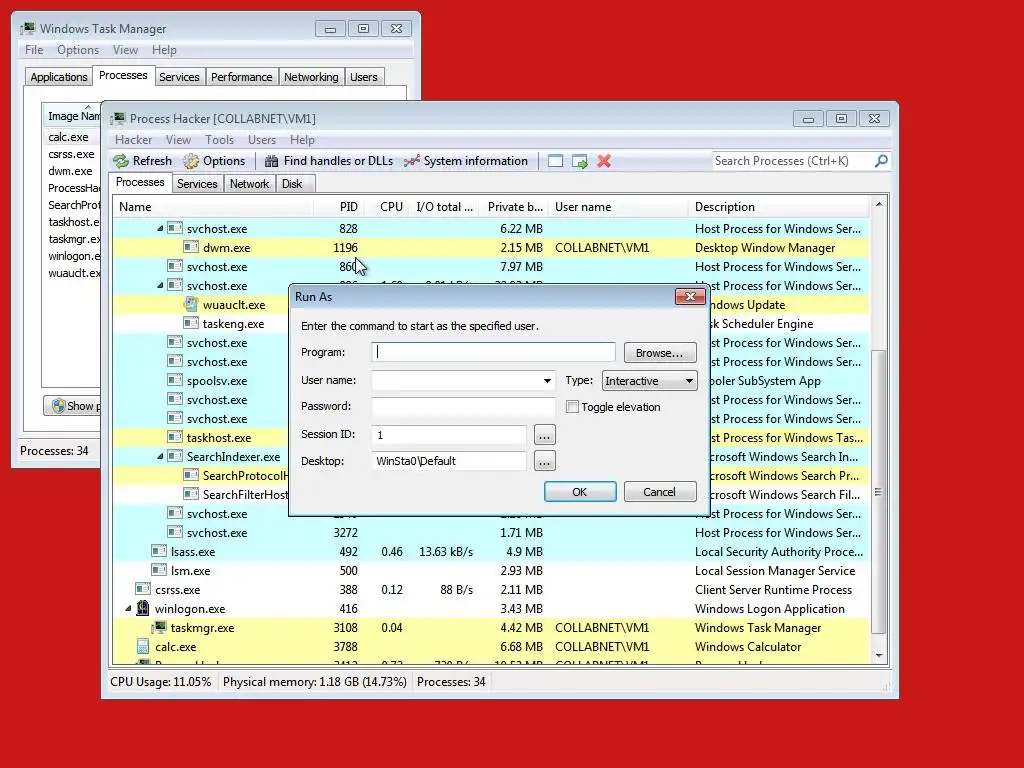Image resolution: width=1024 pixels, height=768 pixels.
Task: Click Desktop browse ellipsis button
Action: (545, 461)
